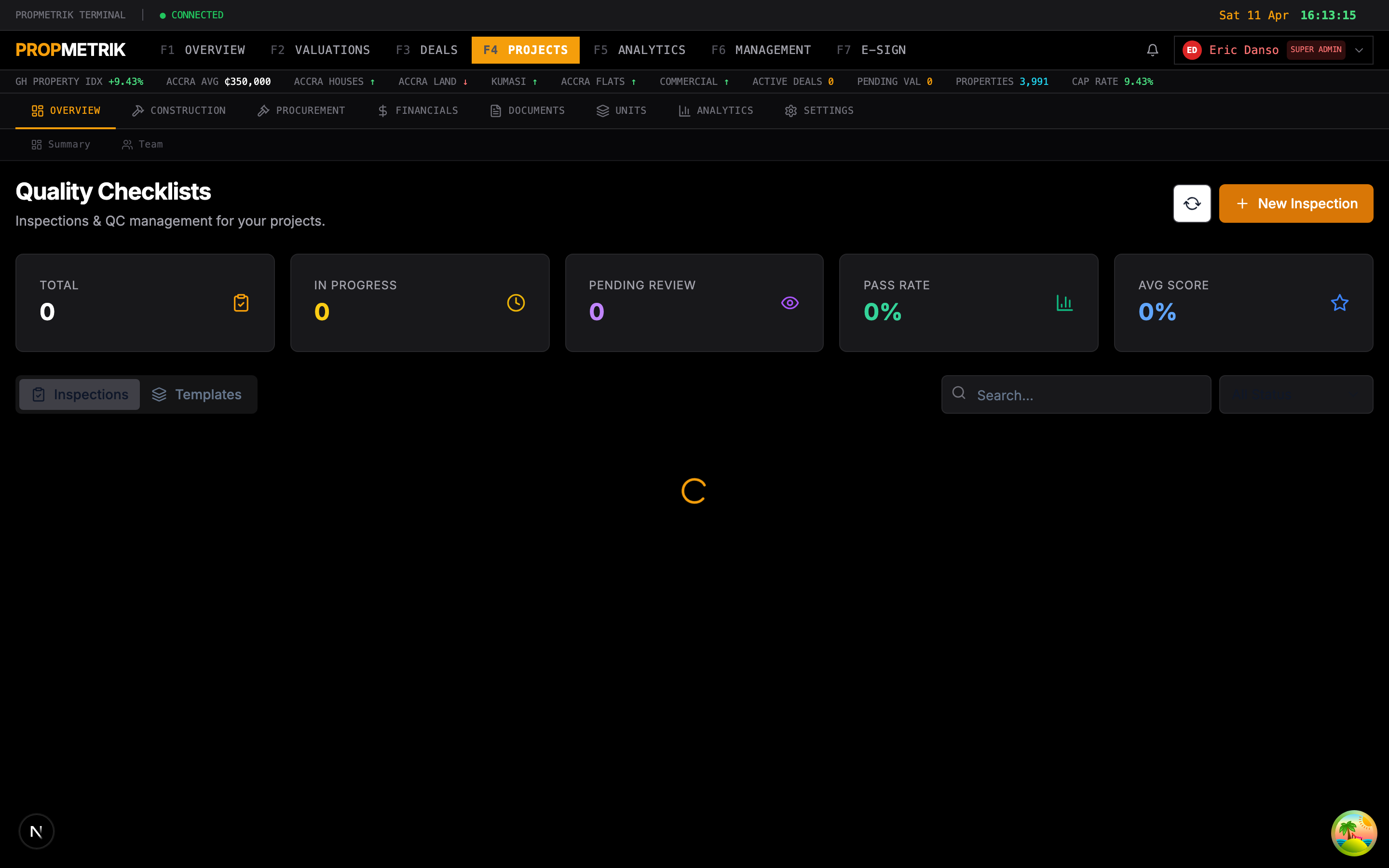Open the notifications bell
The height and width of the screenshot is (868, 1389).
tap(1152, 50)
